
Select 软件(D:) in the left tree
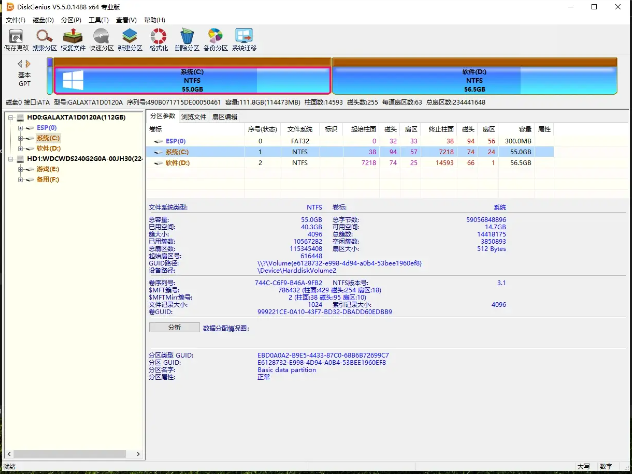tap(50, 148)
